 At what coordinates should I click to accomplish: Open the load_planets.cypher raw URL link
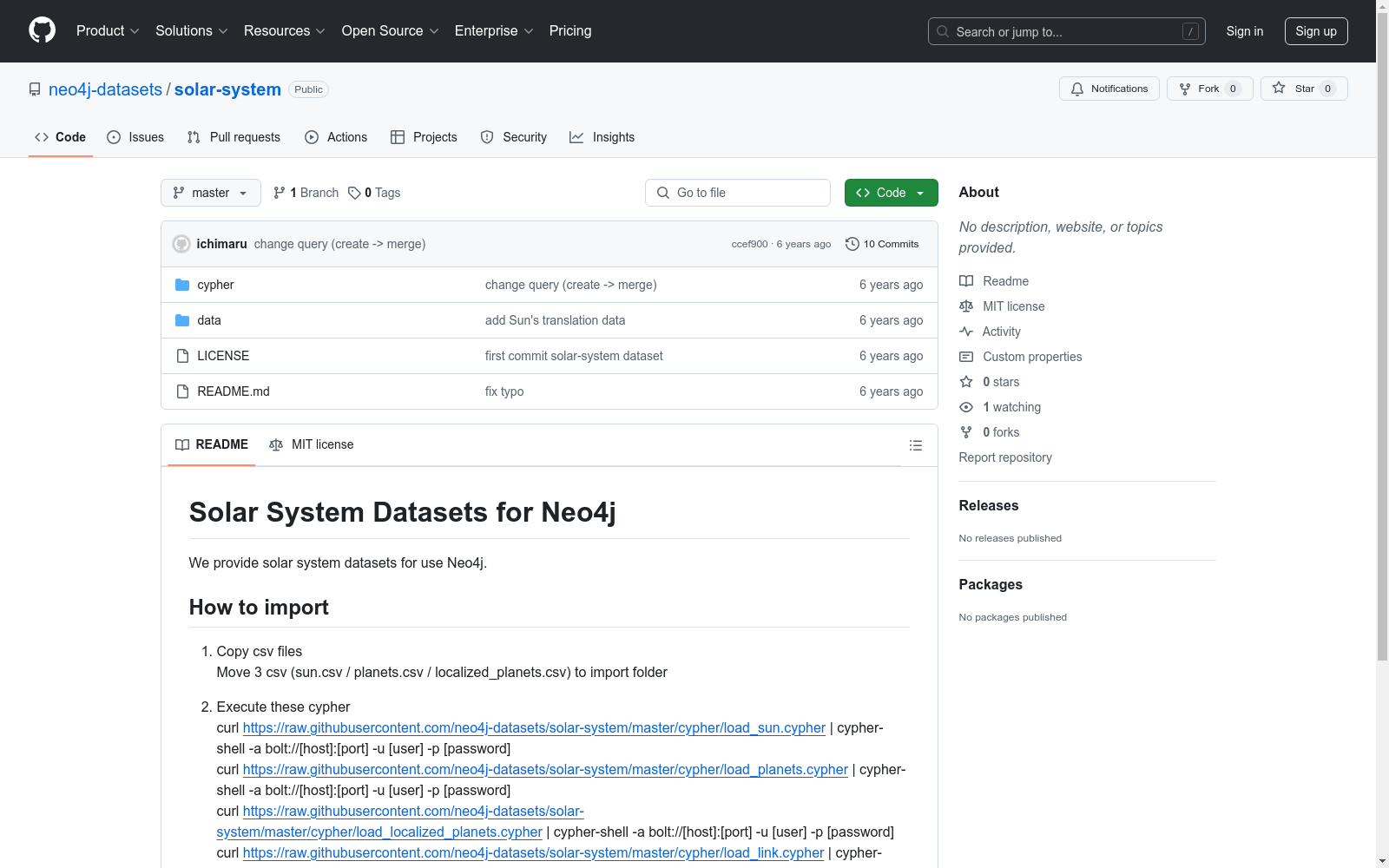click(x=545, y=769)
